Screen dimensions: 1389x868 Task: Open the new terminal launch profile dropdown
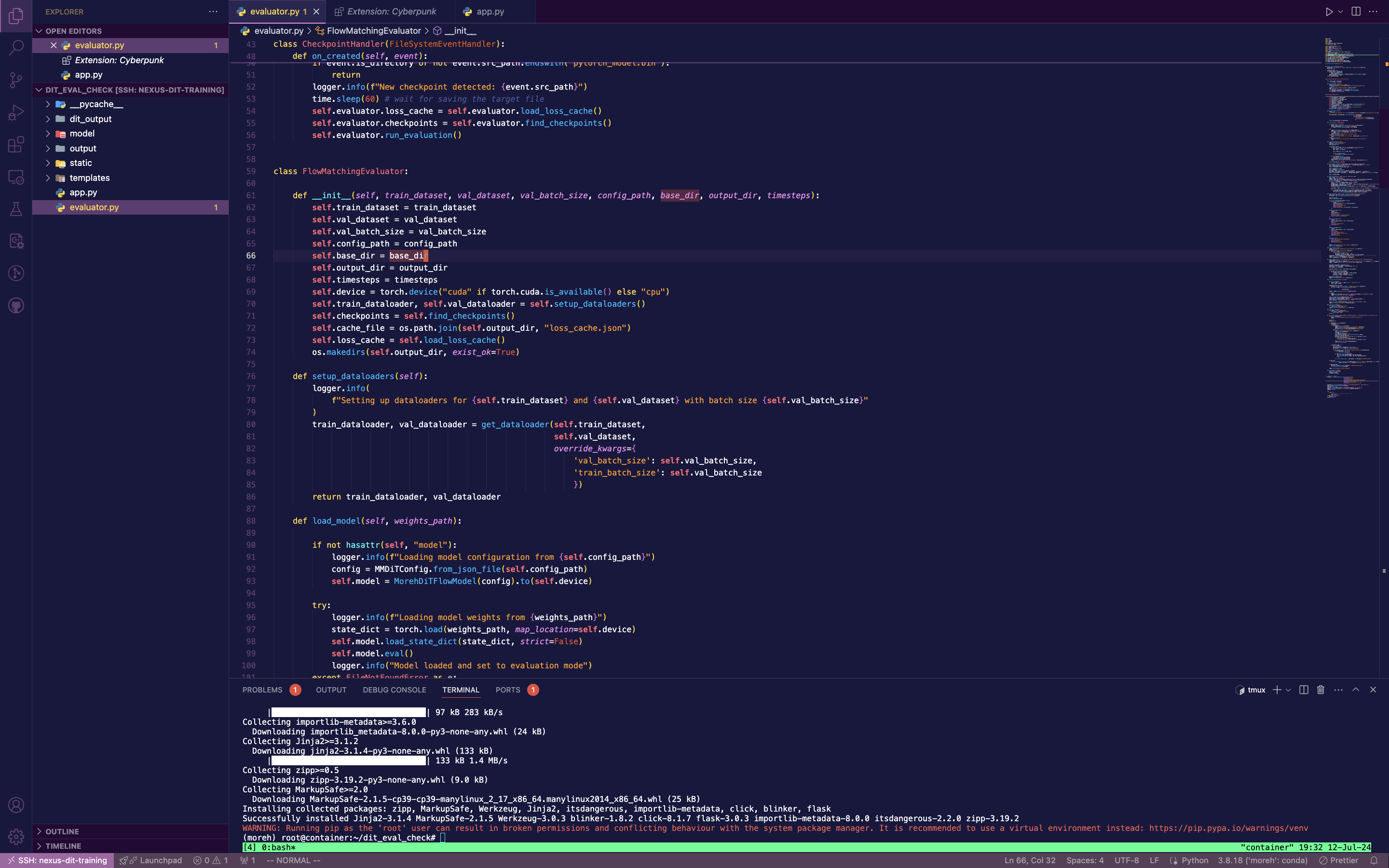(1289, 690)
